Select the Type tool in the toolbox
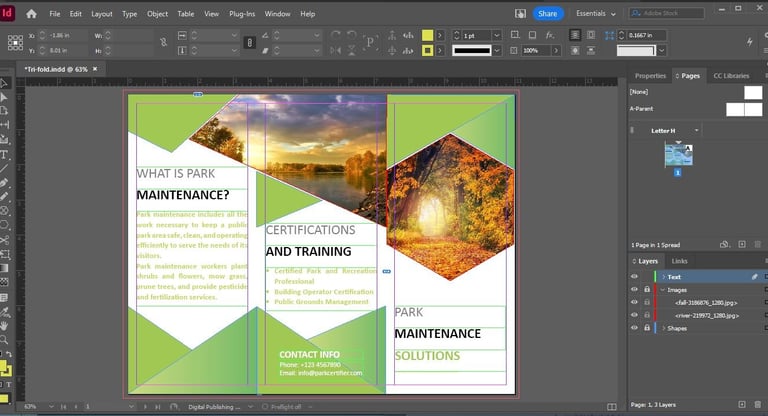Image resolution: width=768 pixels, height=416 pixels. coord(5,155)
